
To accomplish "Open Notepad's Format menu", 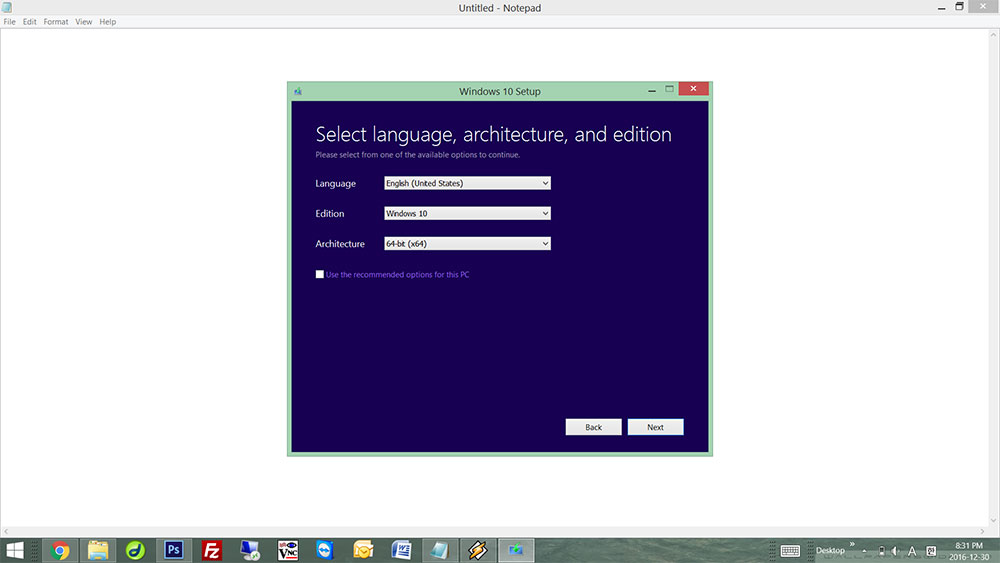I will pyautogui.click(x=55, y=22).
